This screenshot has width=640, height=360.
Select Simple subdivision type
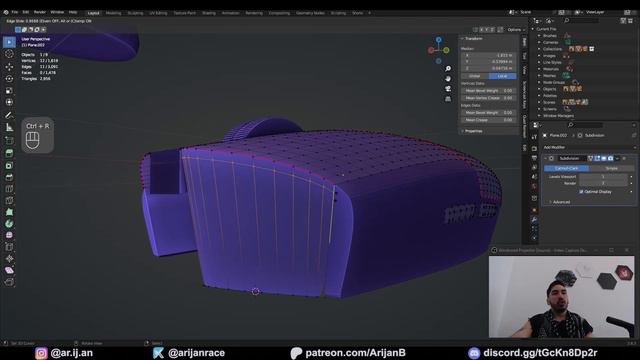tap(611, 168)
